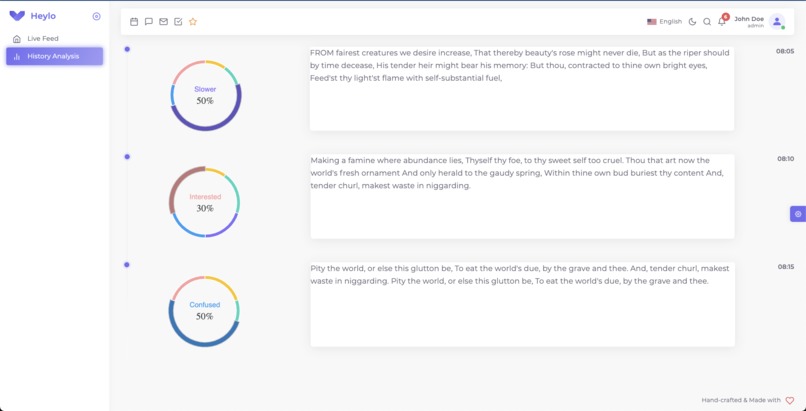
Task: Click the 'Slower' label in first chart
Action: [x=205, y=89]
